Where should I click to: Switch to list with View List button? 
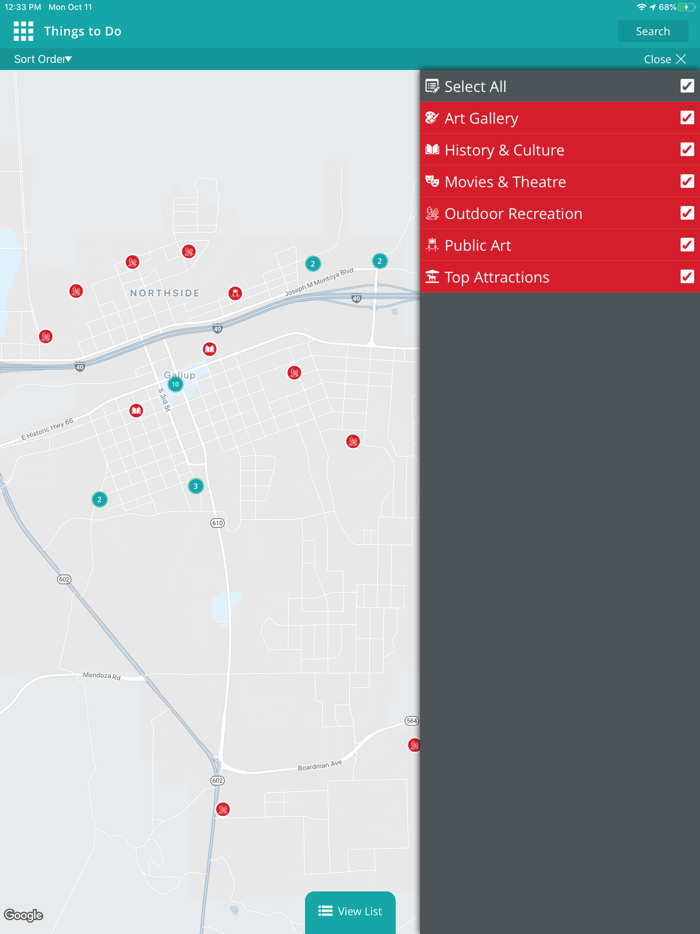click(x=350, y=911)
